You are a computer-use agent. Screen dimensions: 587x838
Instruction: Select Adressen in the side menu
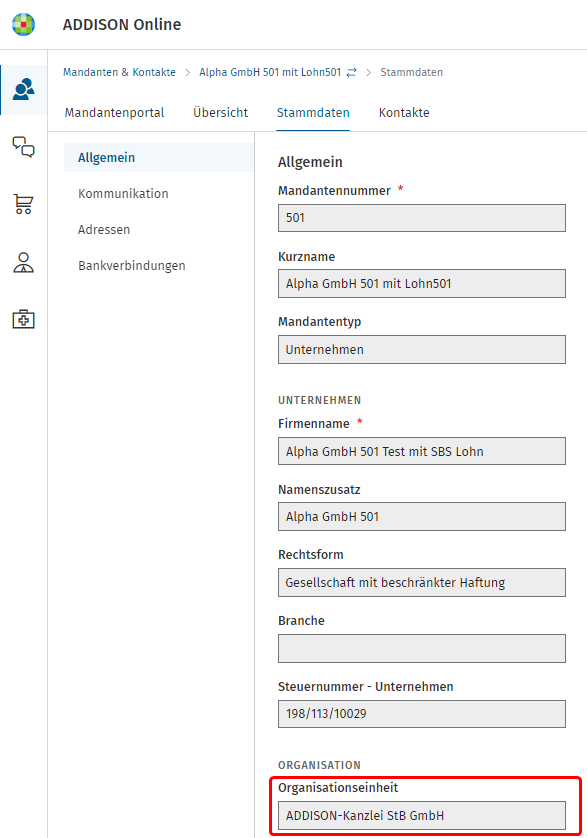pos(104,230)
